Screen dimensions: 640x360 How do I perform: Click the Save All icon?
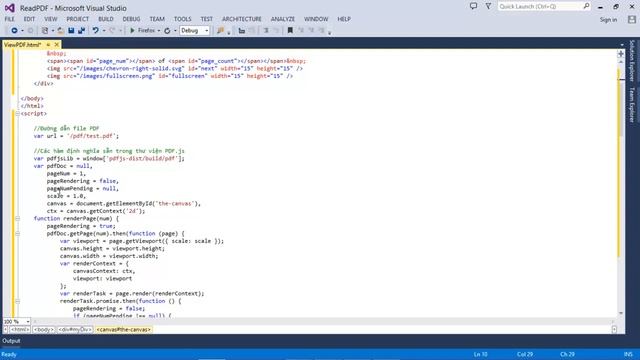pyautogui.click(x=81, y=31)
